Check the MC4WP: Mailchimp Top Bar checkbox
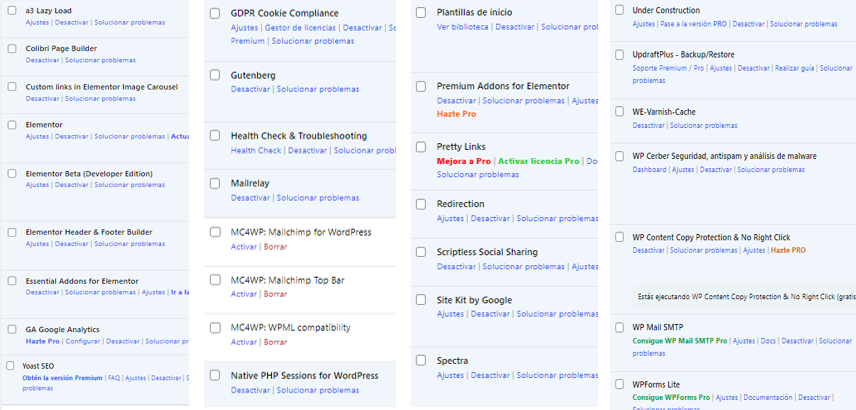856x410 pixels. pyautogui.click(x=215, y=280)
